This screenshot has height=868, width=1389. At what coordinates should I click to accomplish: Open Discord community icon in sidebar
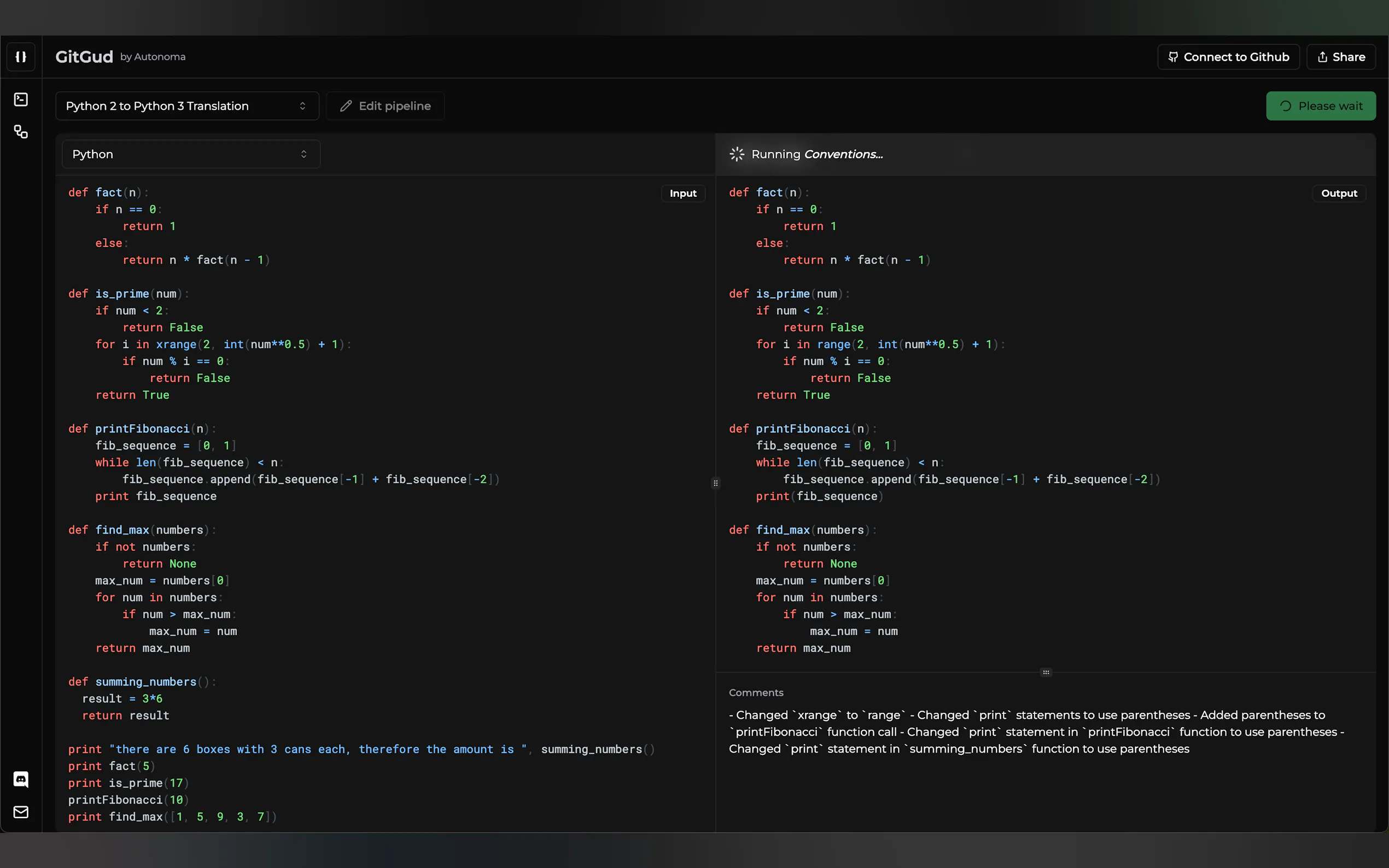(x=21, y=779)
